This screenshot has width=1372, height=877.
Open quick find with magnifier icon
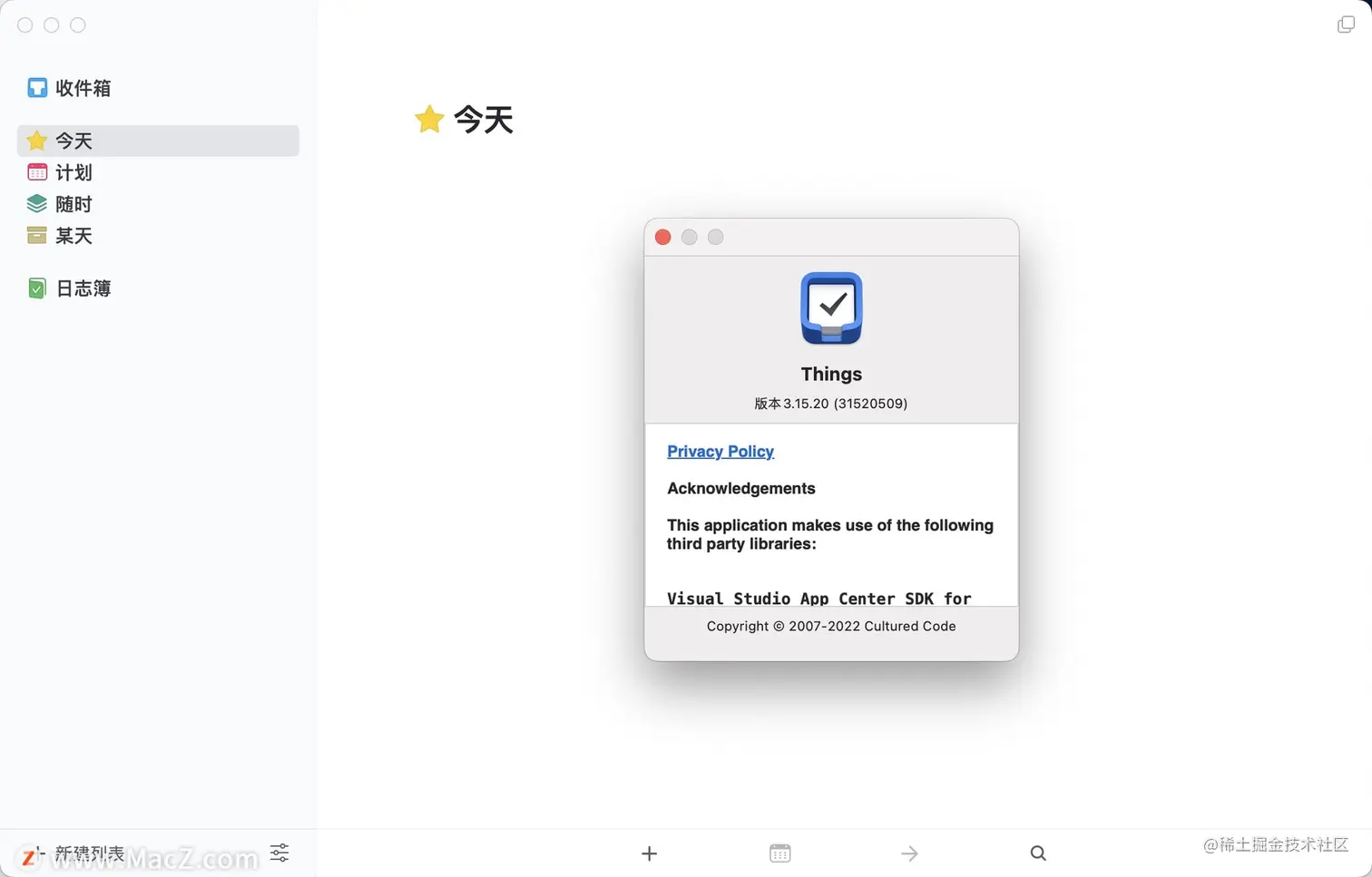point(1038,853)
